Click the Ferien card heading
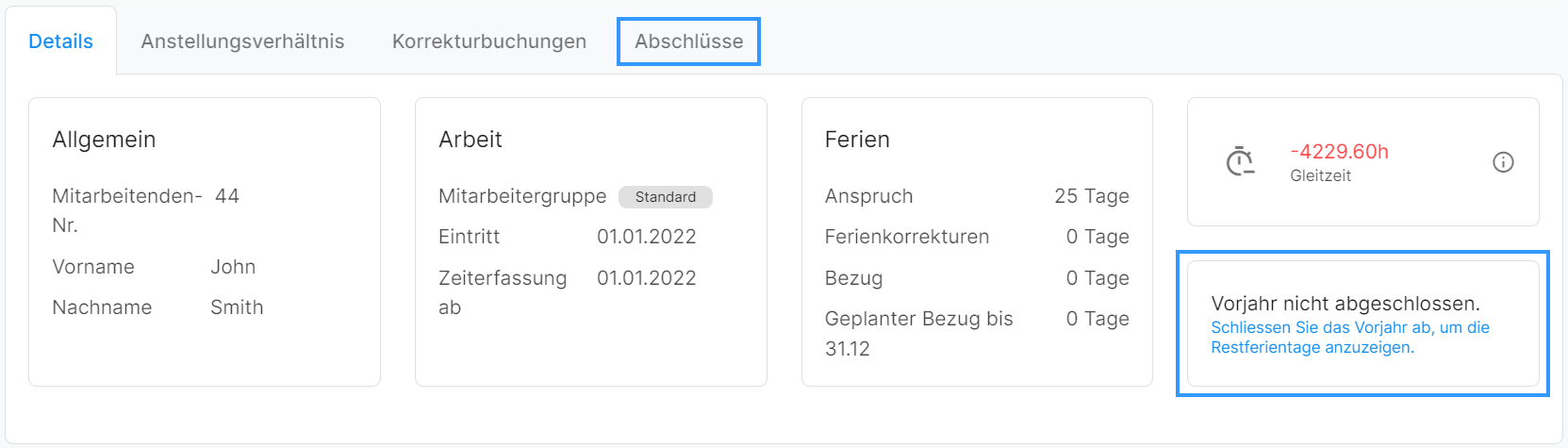Viewport: 1568px width, 448px height. [x=857, y=140]
